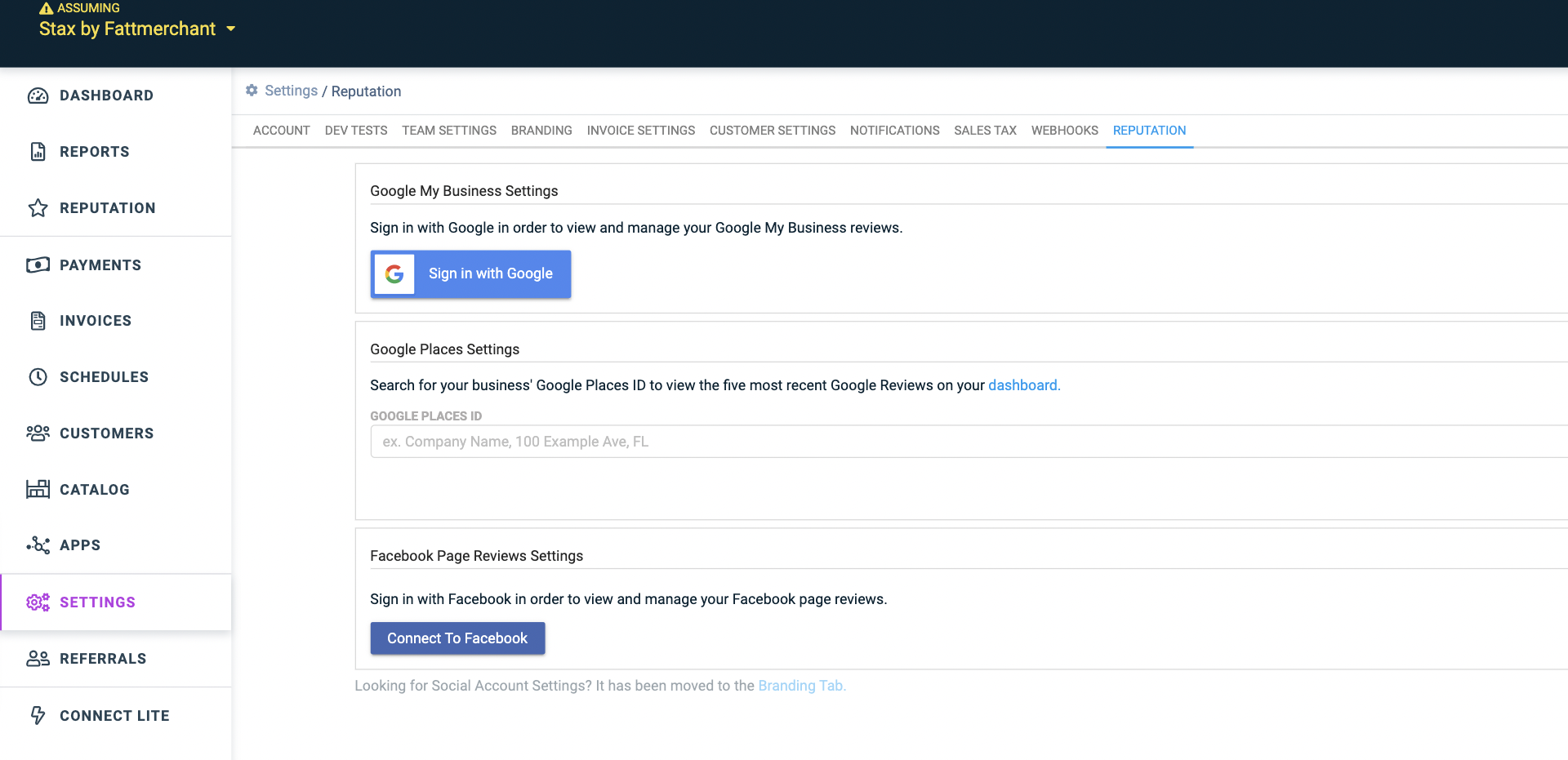Click the Google My Business Settings heading
Image resolution: width=1568 pixels, height=760 pixels.
(x=464, y=191)
